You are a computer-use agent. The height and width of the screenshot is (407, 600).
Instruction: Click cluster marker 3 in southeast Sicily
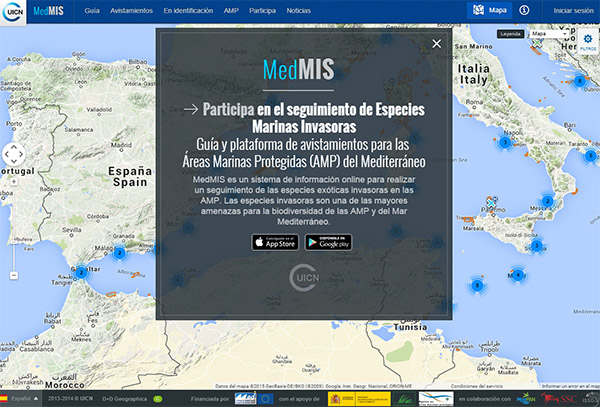coord(536,246)
